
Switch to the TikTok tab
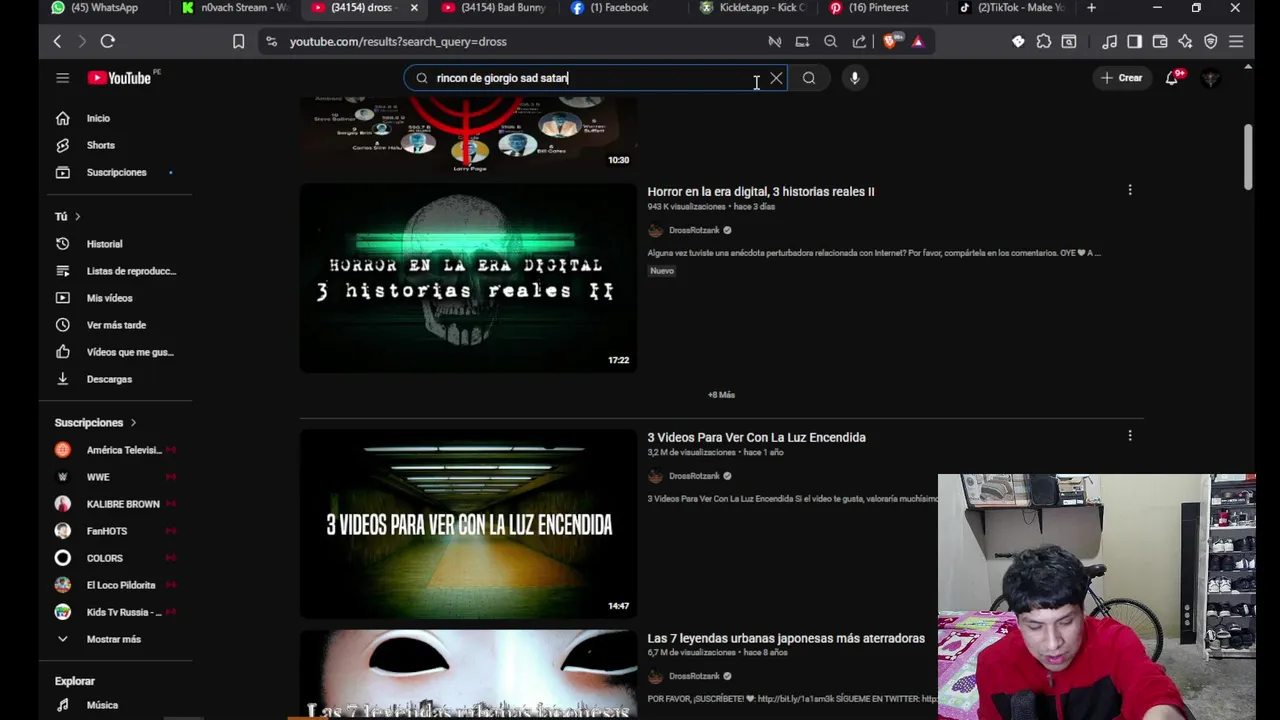pos(1013,8)
